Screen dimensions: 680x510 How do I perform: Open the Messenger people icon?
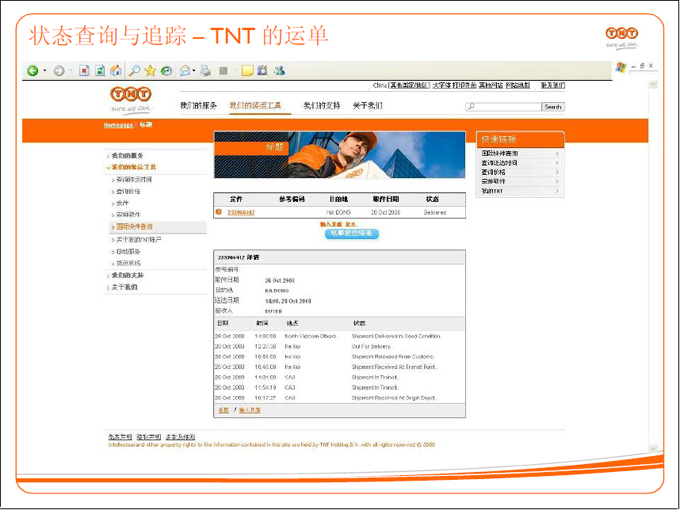(279, 70)
